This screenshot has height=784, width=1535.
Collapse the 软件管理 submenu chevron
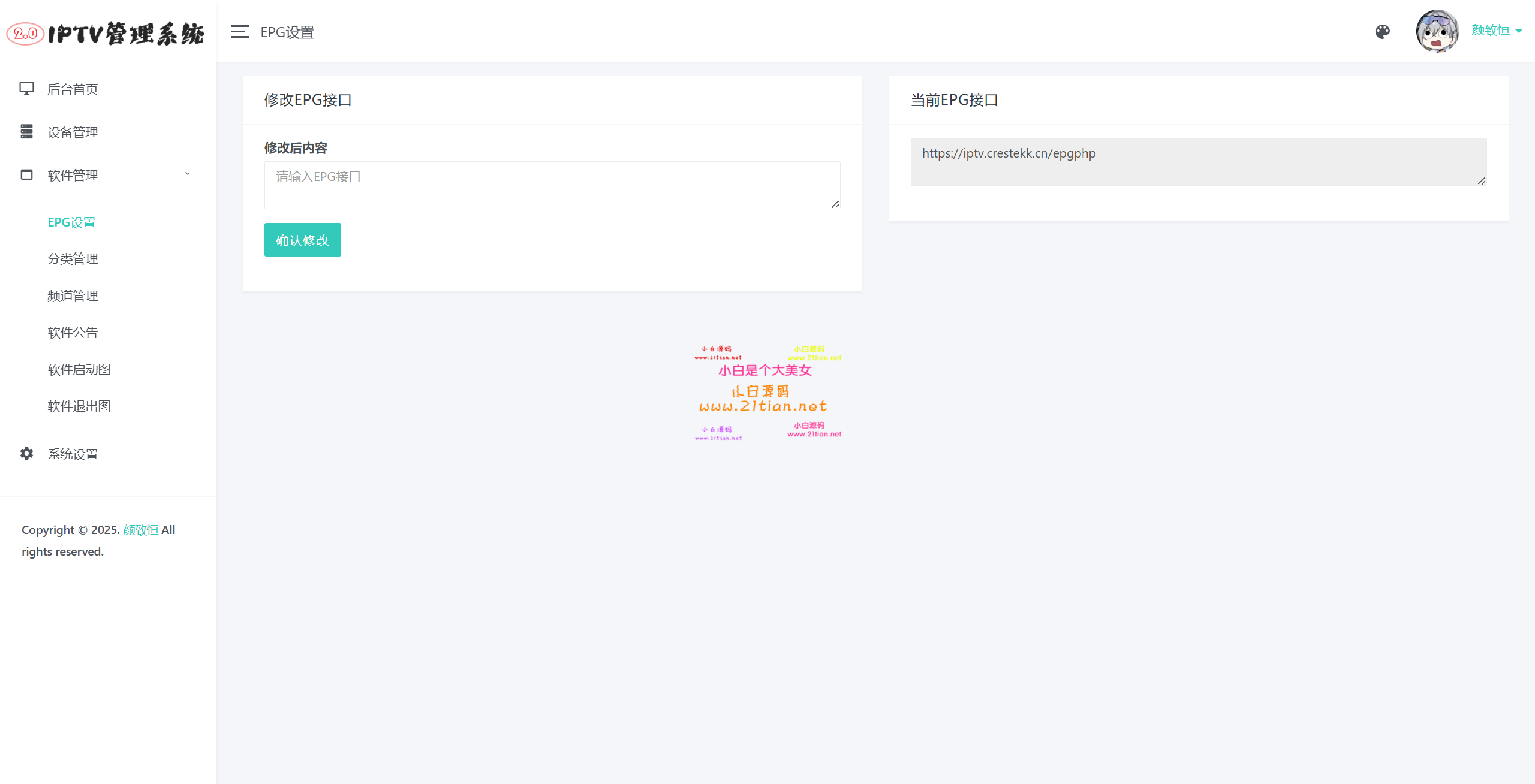(187, 174)
